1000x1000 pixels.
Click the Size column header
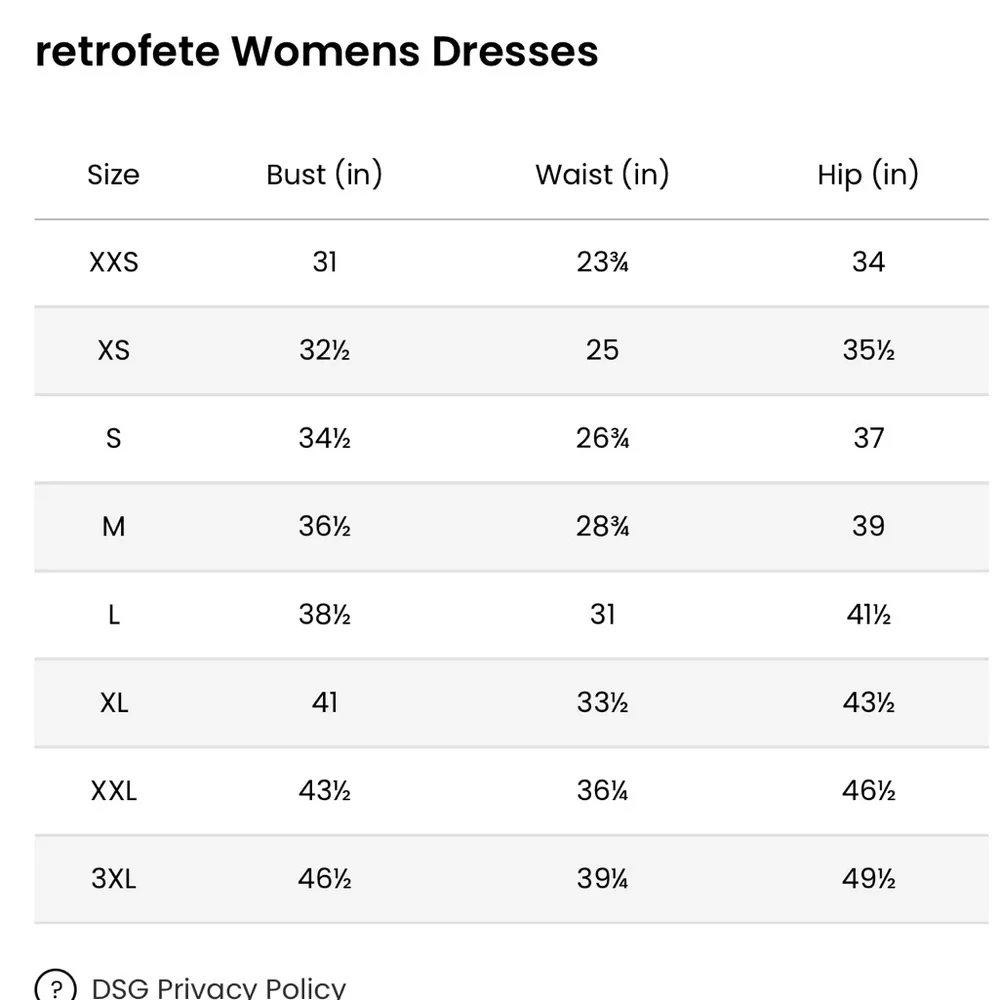coord(113,175)
